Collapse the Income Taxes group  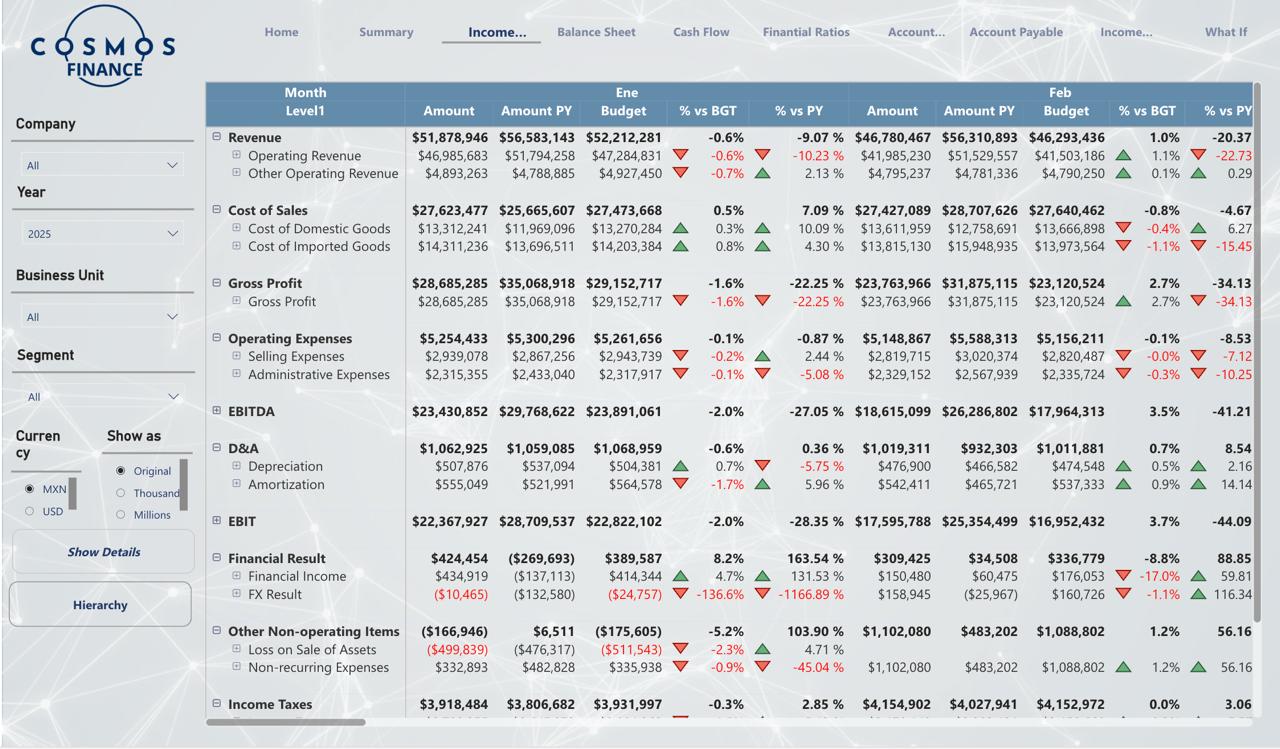[217, 704]
